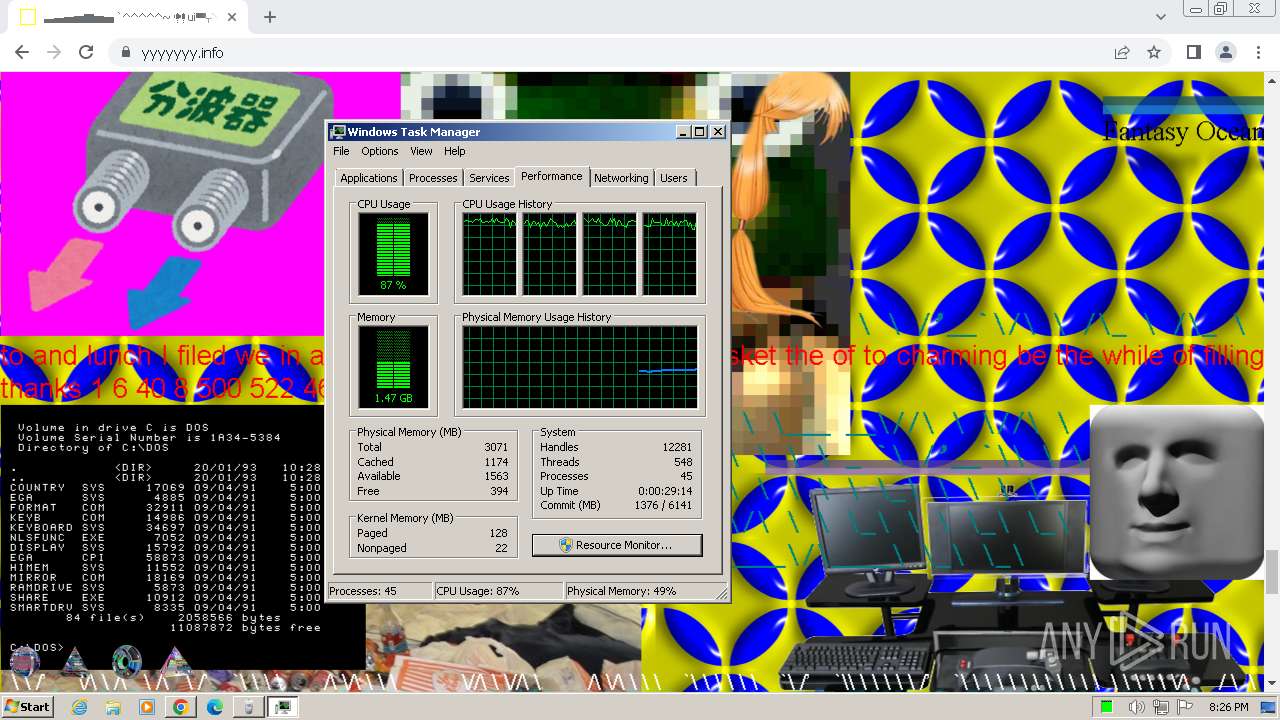Select the active browser tab
Viewport: 1280px width, 720px height.
[x=130, y=18]
